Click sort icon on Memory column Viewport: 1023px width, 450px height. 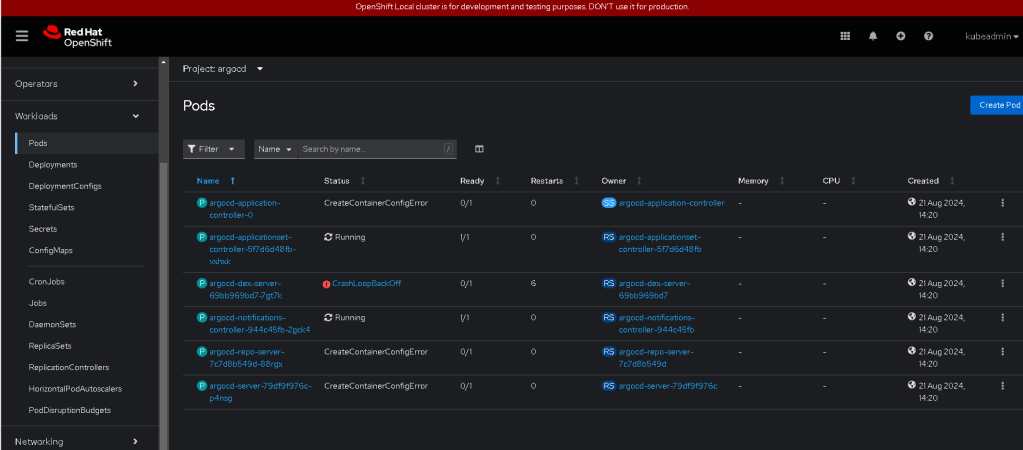[782, 181]
